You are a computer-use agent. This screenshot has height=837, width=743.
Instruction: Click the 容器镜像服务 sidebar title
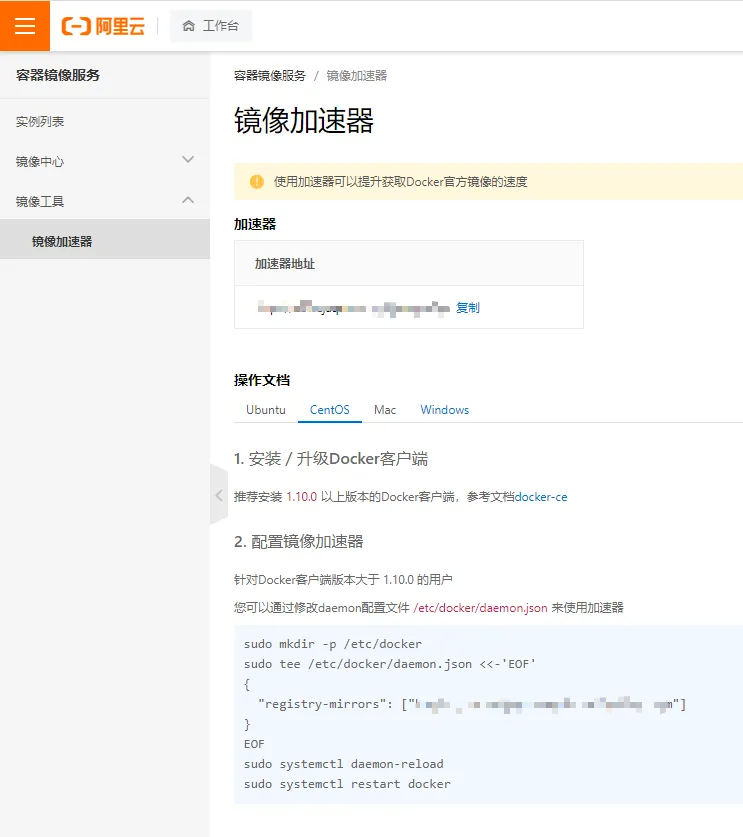click(58, 75)
